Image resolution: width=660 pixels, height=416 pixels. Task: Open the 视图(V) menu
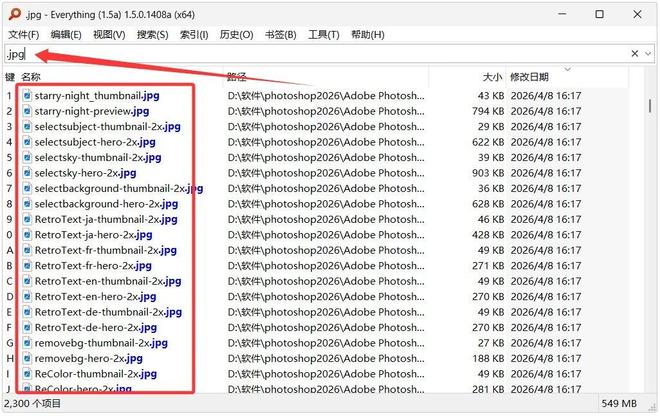click(x=109, y=35)
